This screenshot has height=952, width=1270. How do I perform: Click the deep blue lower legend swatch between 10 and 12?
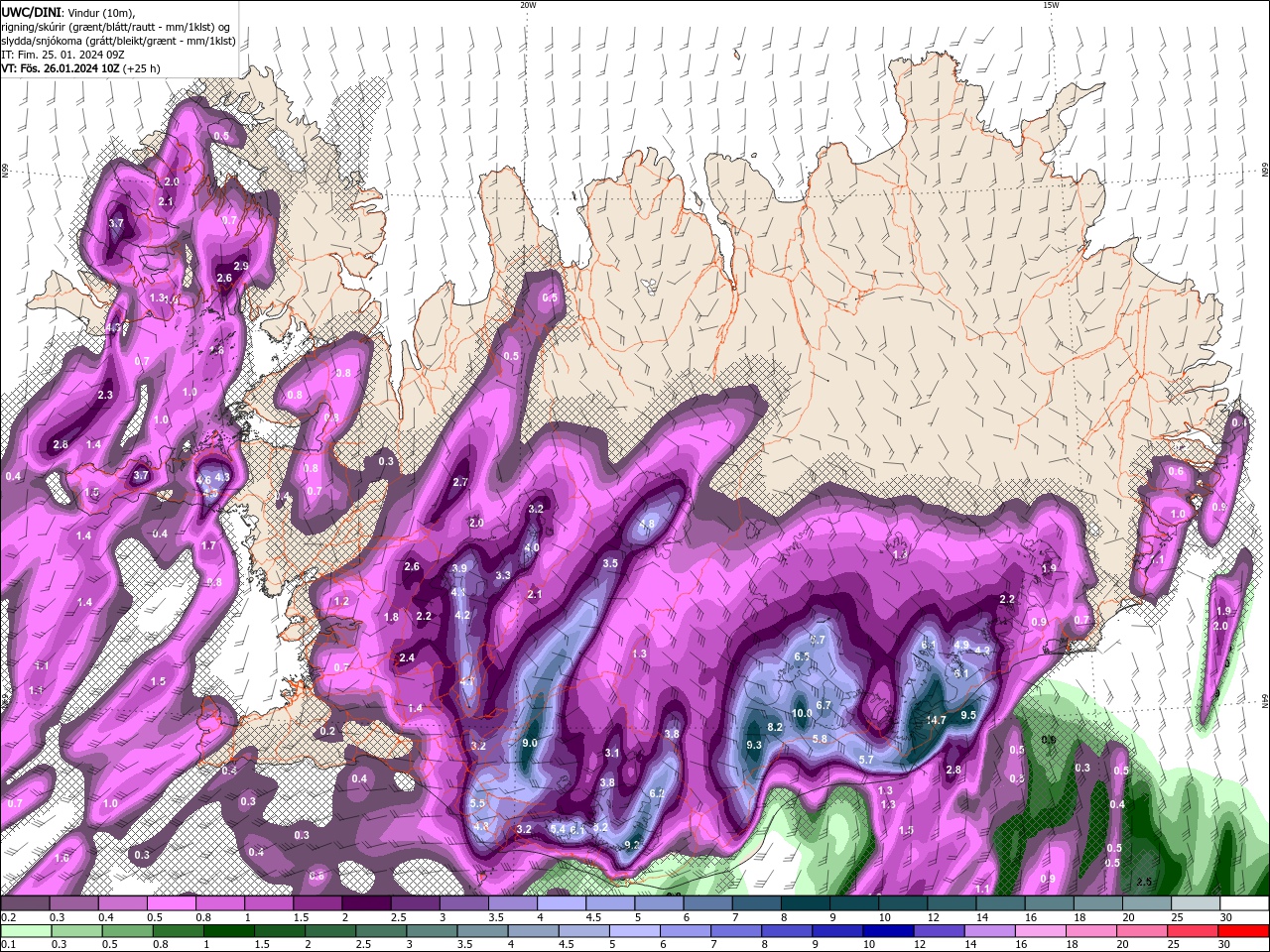click(x=888, y=931)
